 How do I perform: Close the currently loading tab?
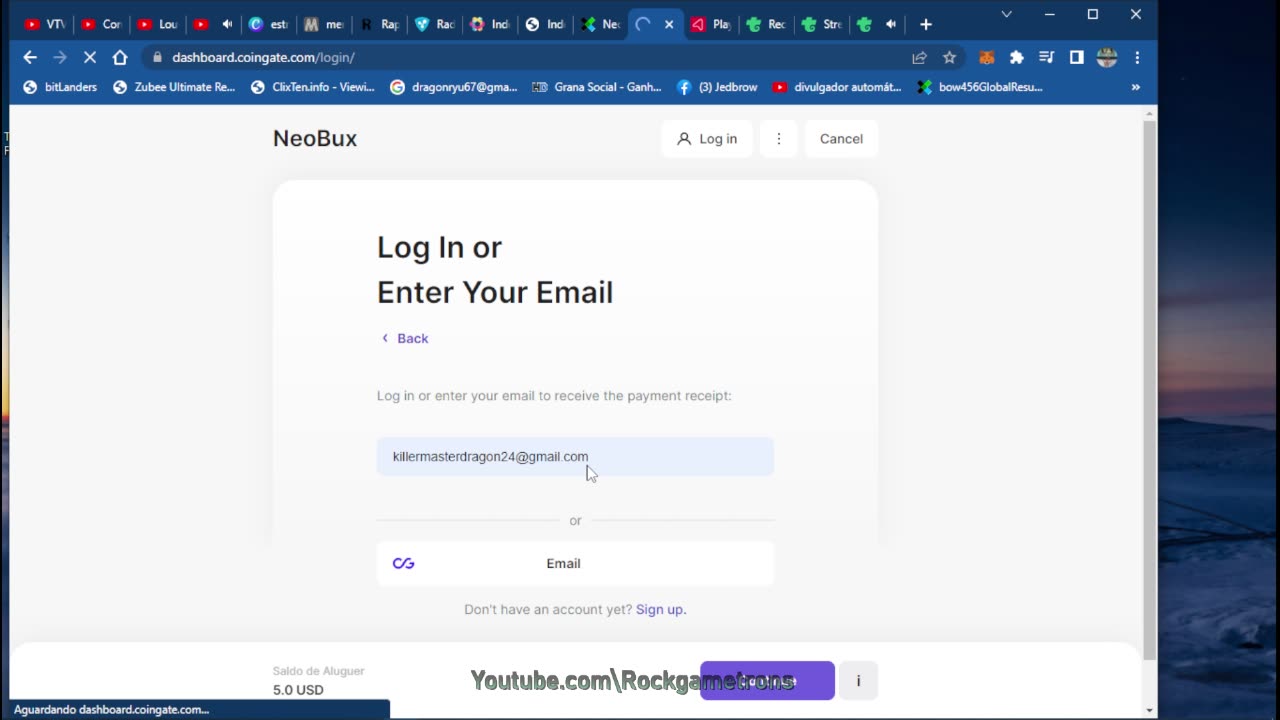[x=669, y=24]
